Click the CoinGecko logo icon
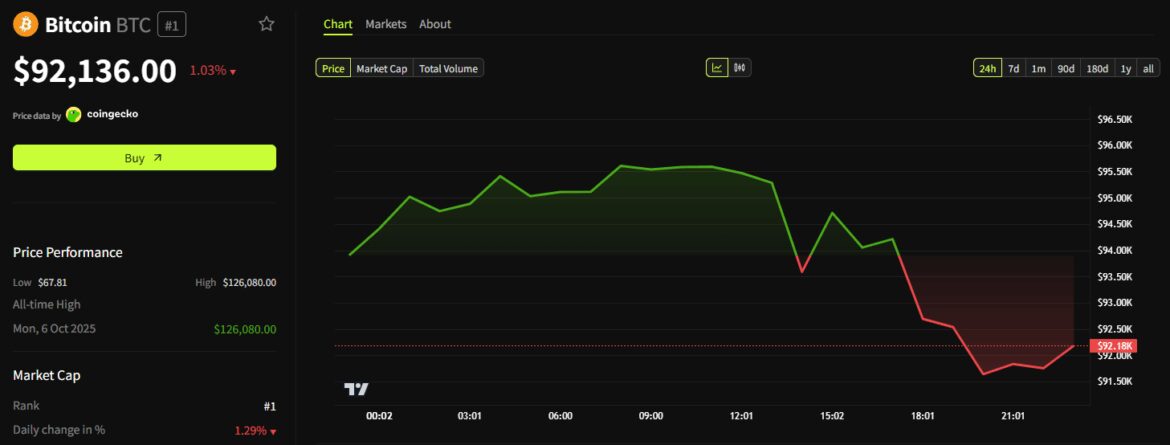Screen dimensions: 1170x445 click(74, 114)
